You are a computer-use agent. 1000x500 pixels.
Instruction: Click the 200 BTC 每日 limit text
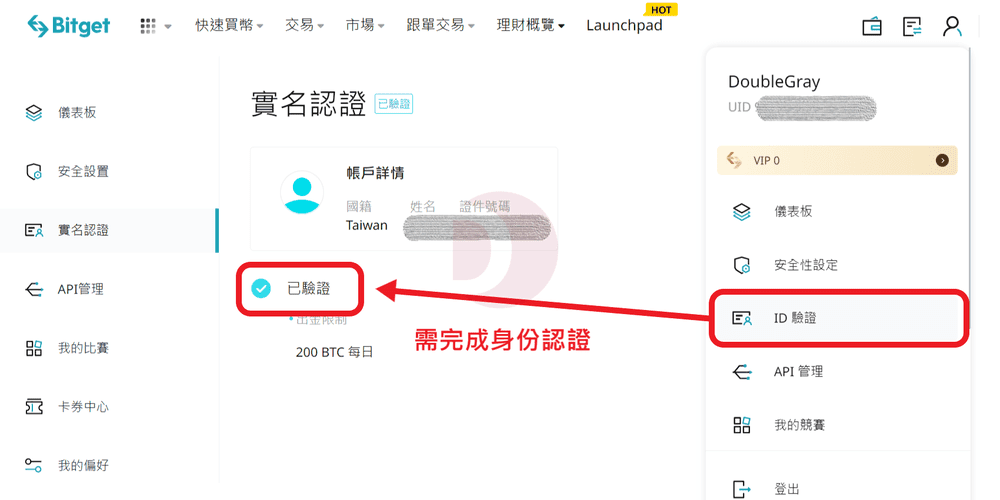334,351
